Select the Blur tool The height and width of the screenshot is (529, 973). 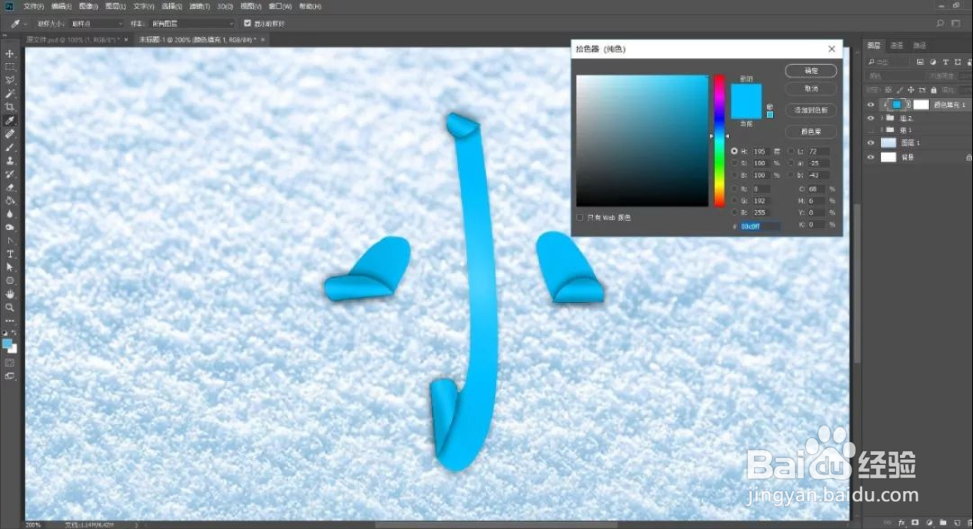(x=10, y=214)
